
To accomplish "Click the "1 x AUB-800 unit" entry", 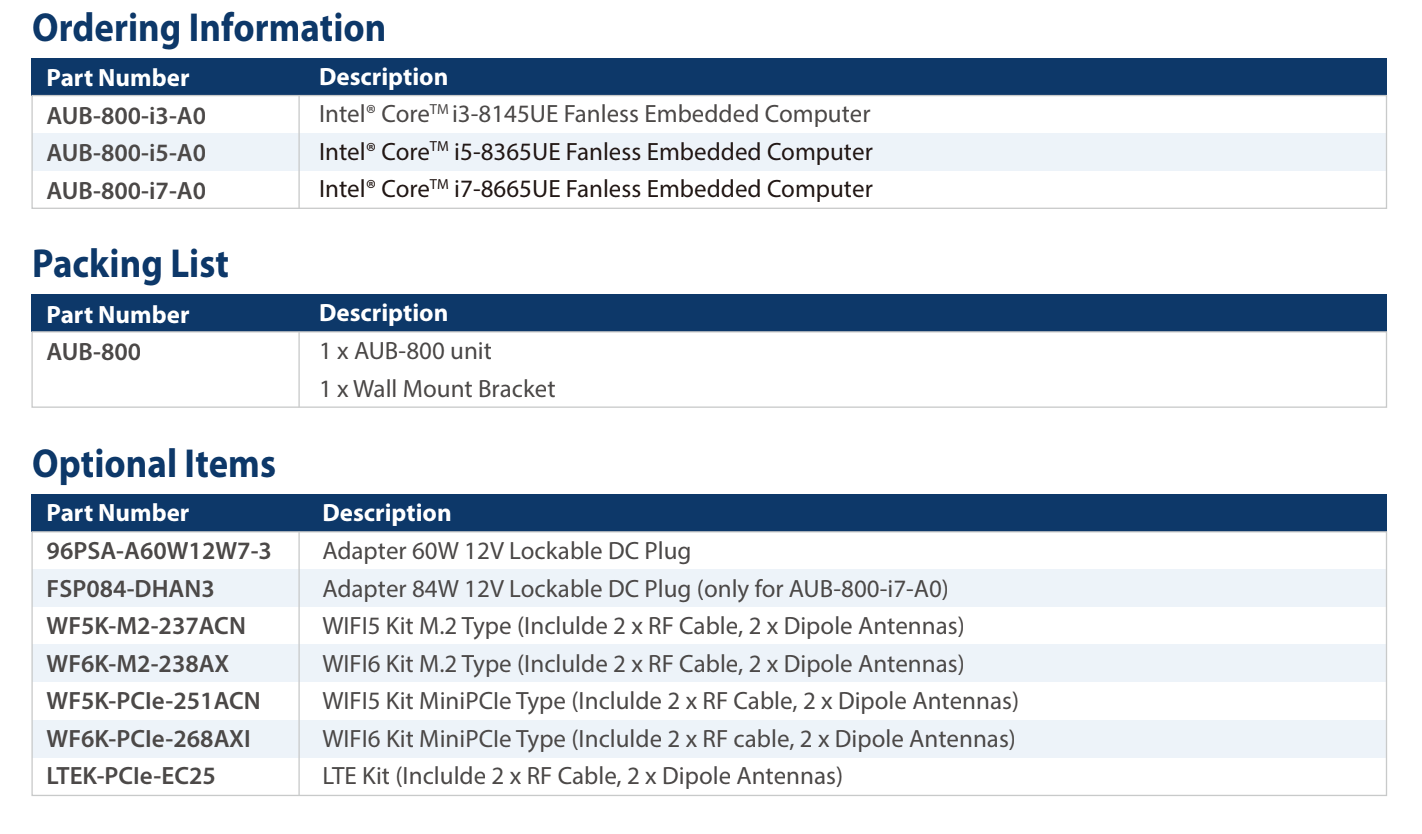I will 405,352.
